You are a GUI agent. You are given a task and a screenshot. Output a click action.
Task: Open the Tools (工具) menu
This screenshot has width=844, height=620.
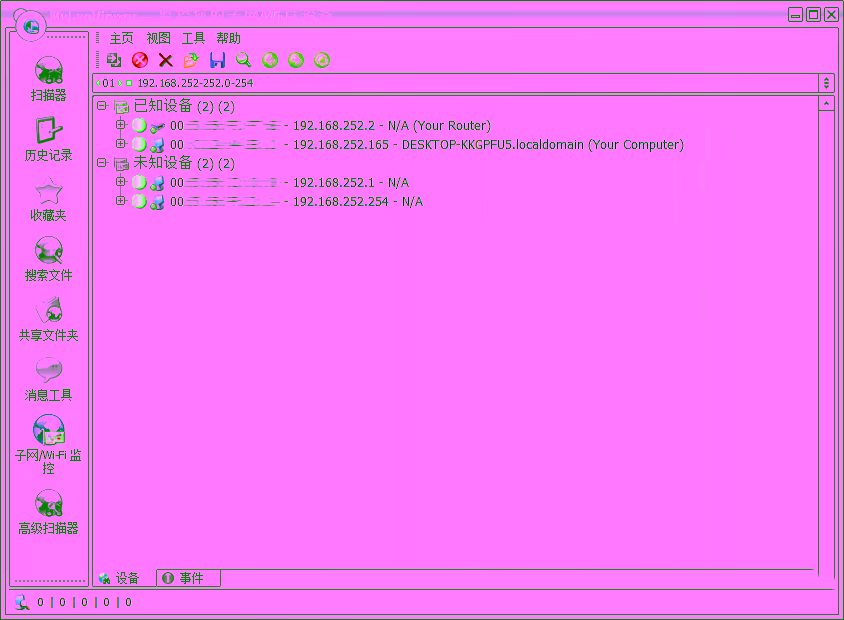tap(193, 38)
